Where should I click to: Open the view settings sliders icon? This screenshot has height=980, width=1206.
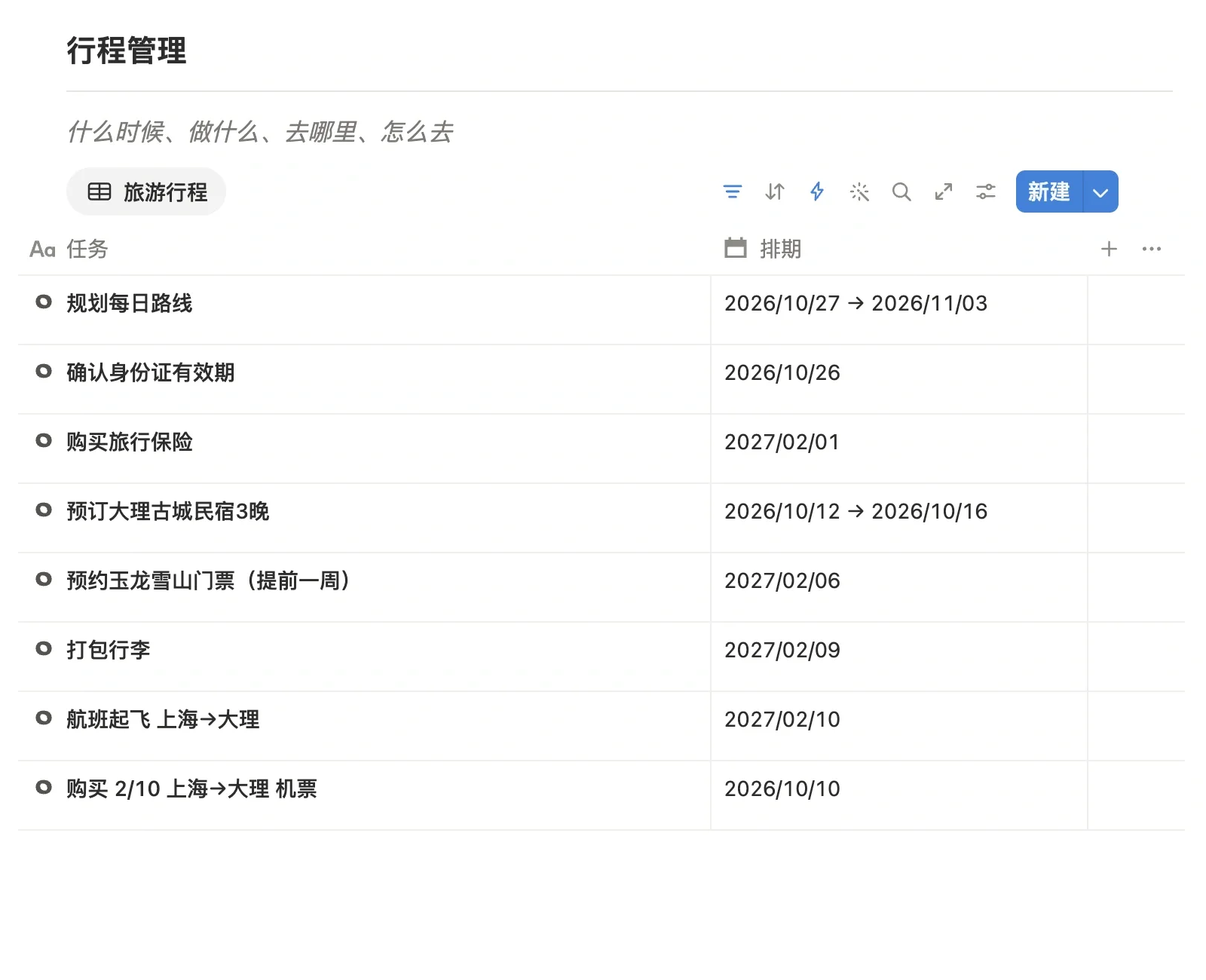pos(986,191)
